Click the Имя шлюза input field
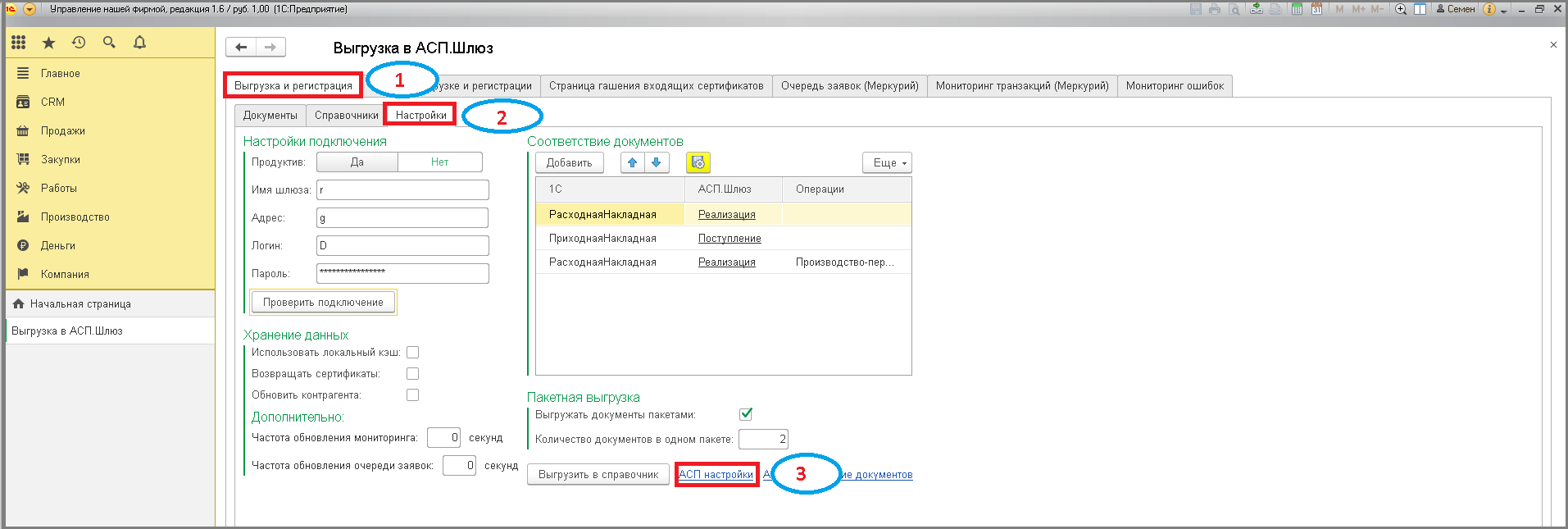Screen dimensions: 1568x529 point(402,189)
